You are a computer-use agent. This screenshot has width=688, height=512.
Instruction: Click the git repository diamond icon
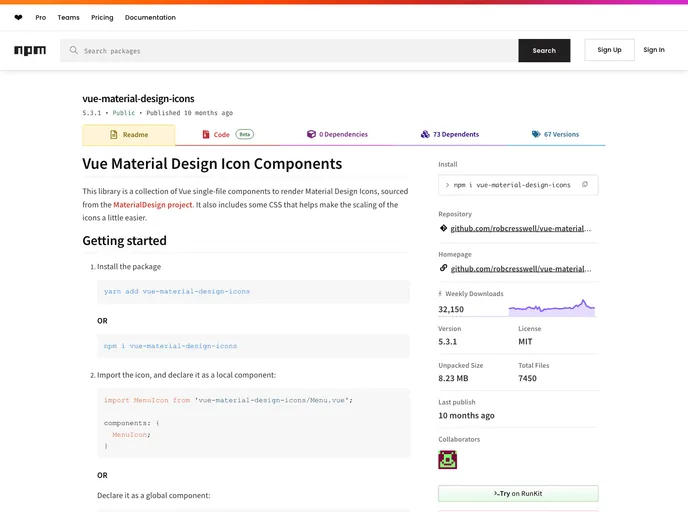(444, 228)
